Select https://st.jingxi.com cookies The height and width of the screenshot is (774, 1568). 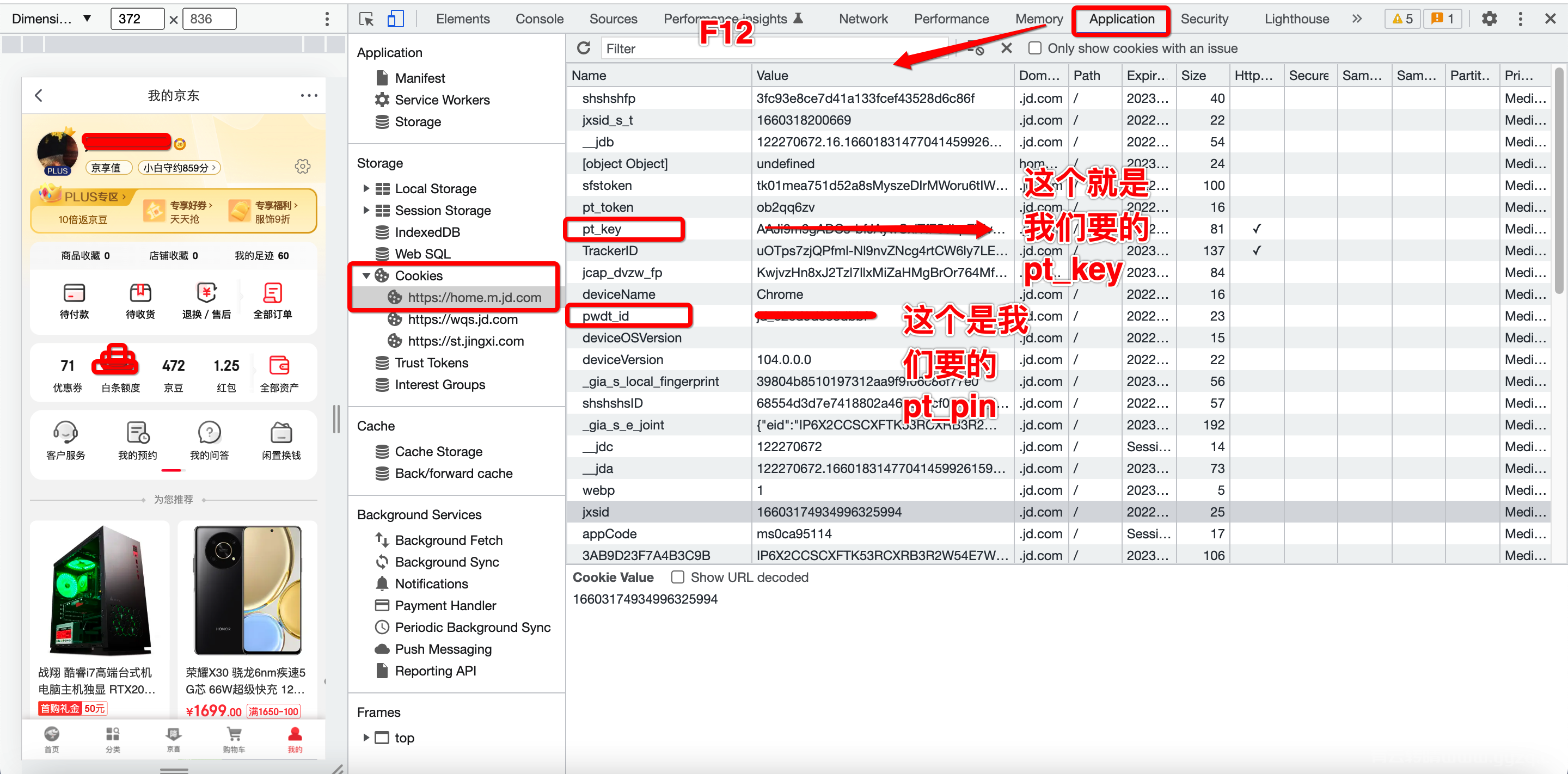[465, 341]
